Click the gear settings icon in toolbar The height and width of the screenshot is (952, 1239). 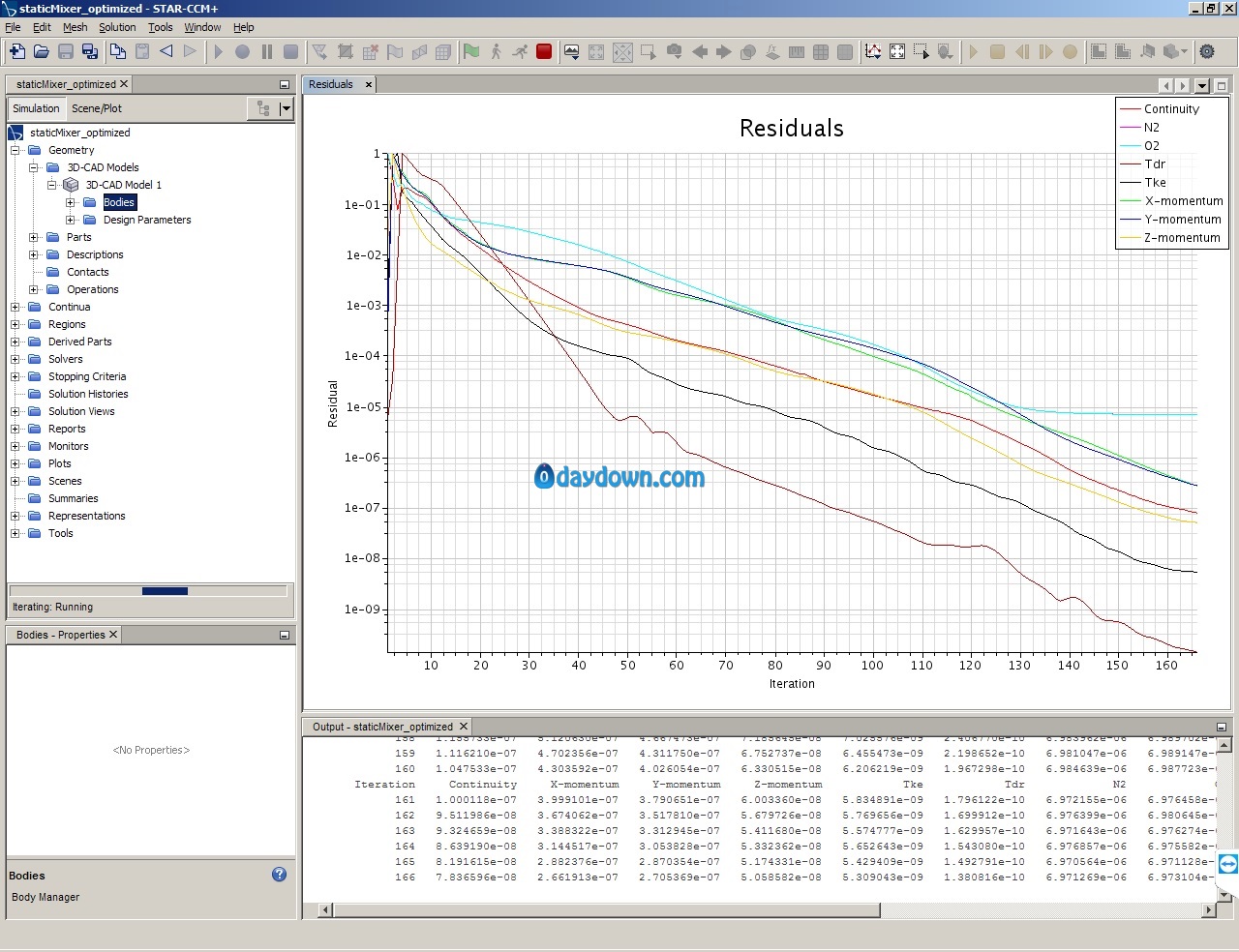[1207, 51]
